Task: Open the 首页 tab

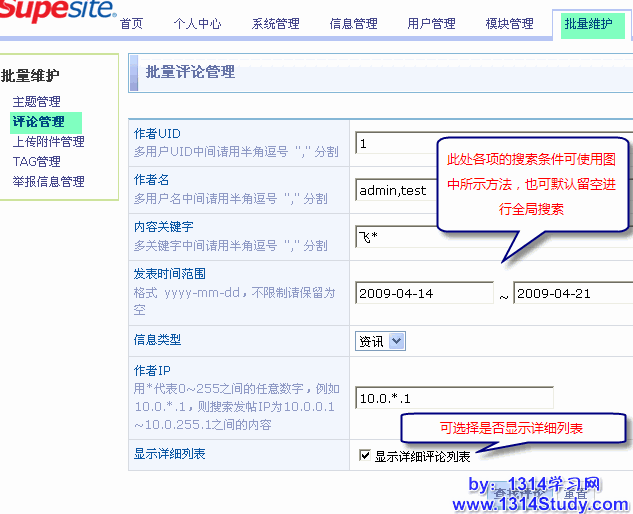Action: tap(131, 24)
